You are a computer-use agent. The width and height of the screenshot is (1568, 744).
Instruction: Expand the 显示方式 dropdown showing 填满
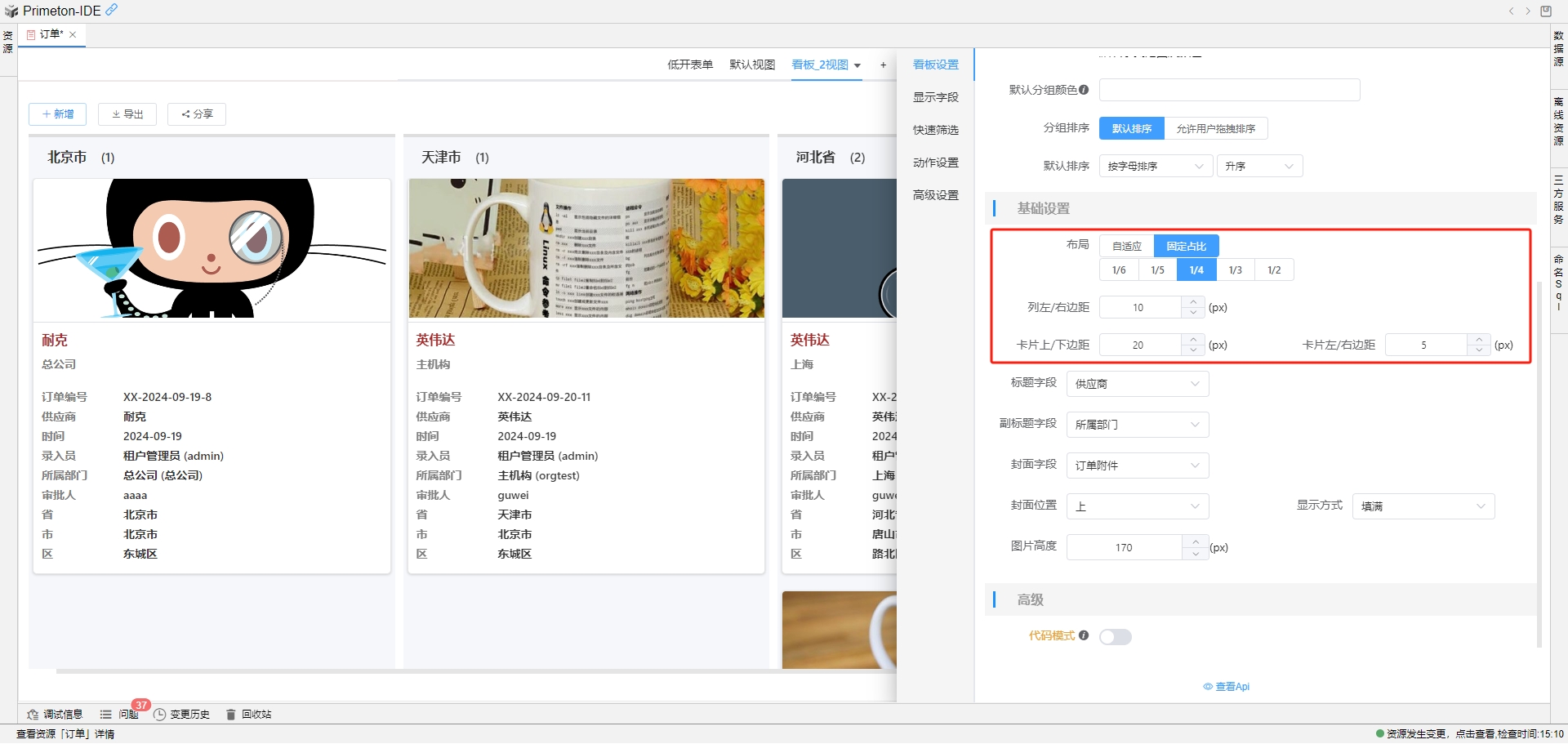click(x=1423, y=506)
